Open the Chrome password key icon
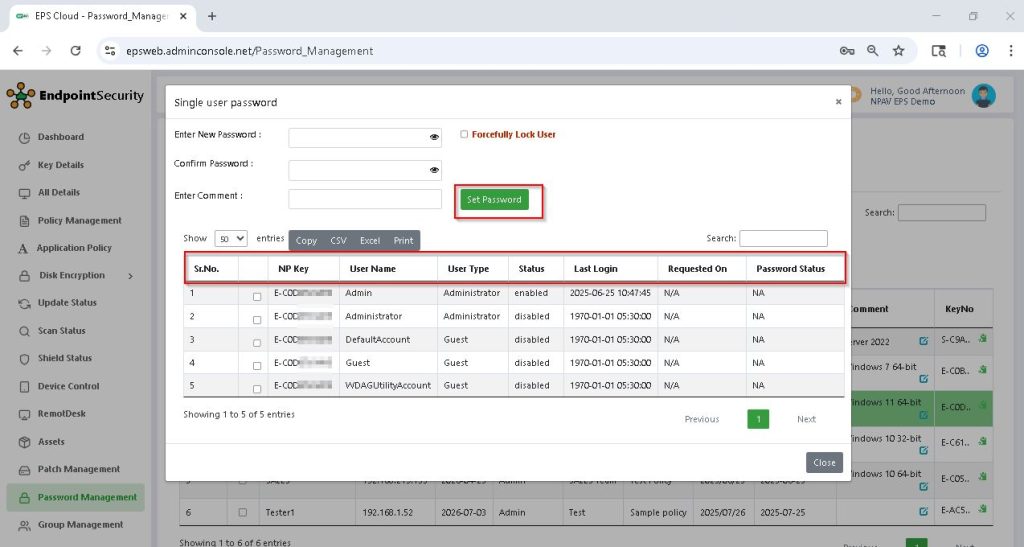Viewport: 1024px width, 547px height. pos(846,51)
